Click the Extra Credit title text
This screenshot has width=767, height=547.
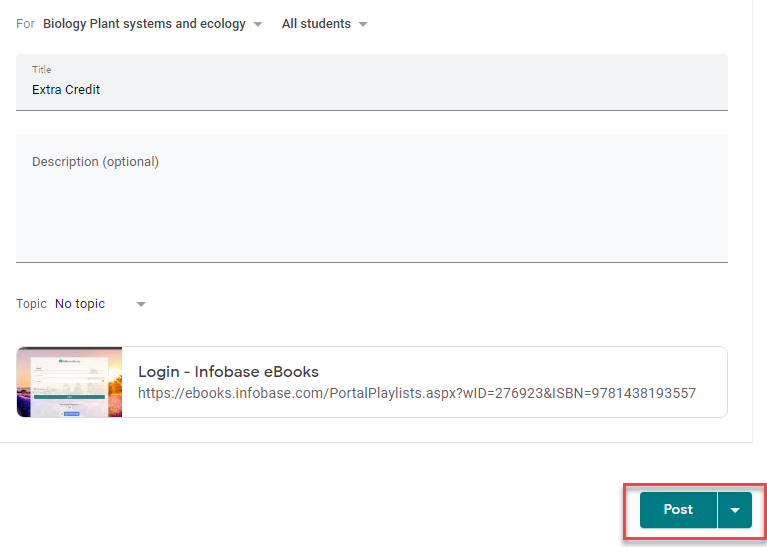(x=66, y=90)
